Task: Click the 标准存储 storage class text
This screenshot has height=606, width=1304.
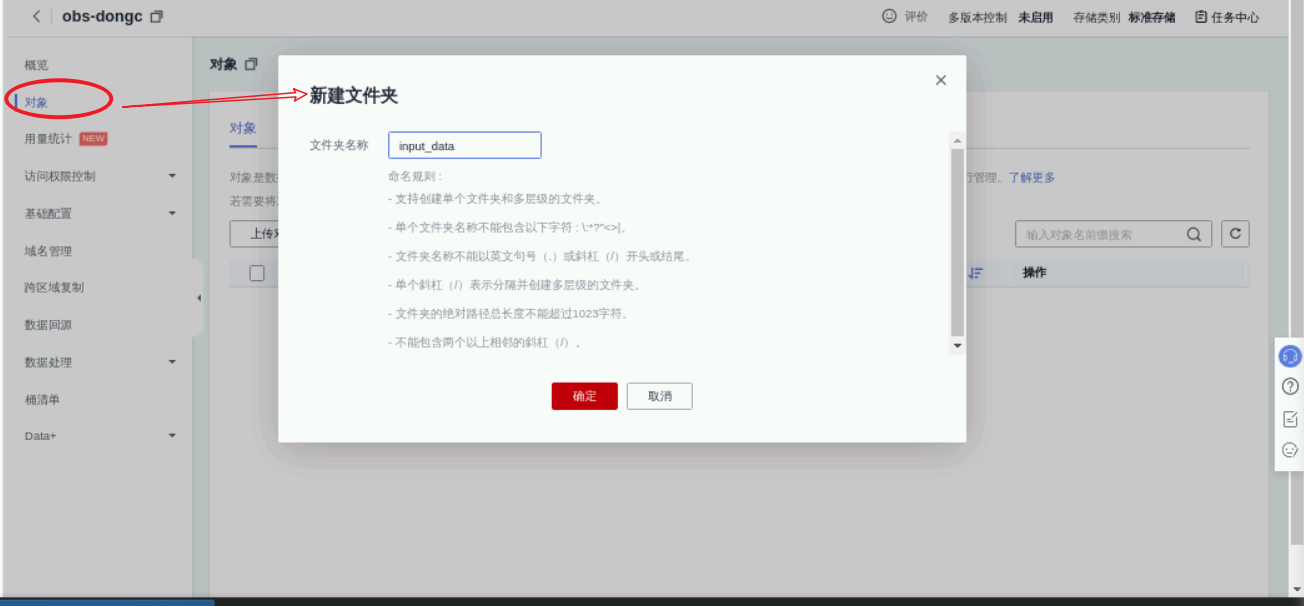Action: point(1152,17)
